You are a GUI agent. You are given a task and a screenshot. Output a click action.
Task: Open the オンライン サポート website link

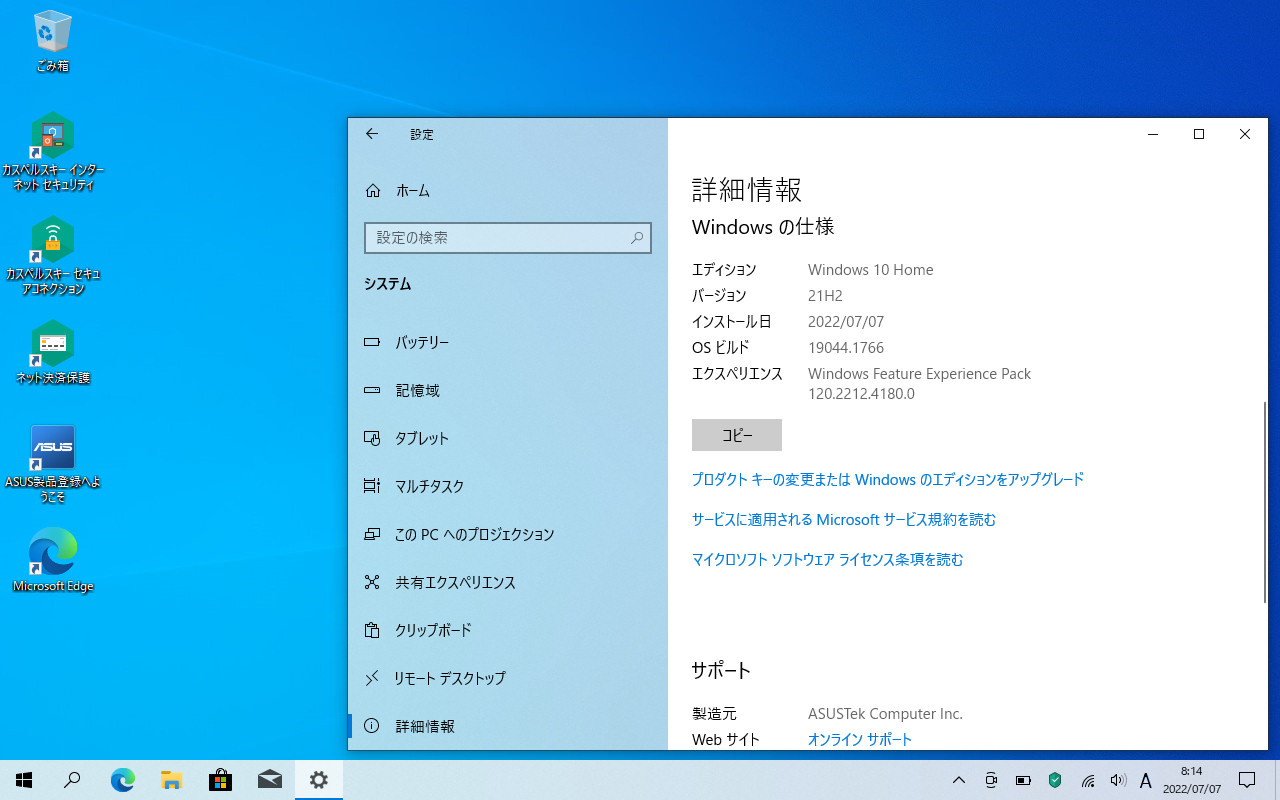point(860,739)
